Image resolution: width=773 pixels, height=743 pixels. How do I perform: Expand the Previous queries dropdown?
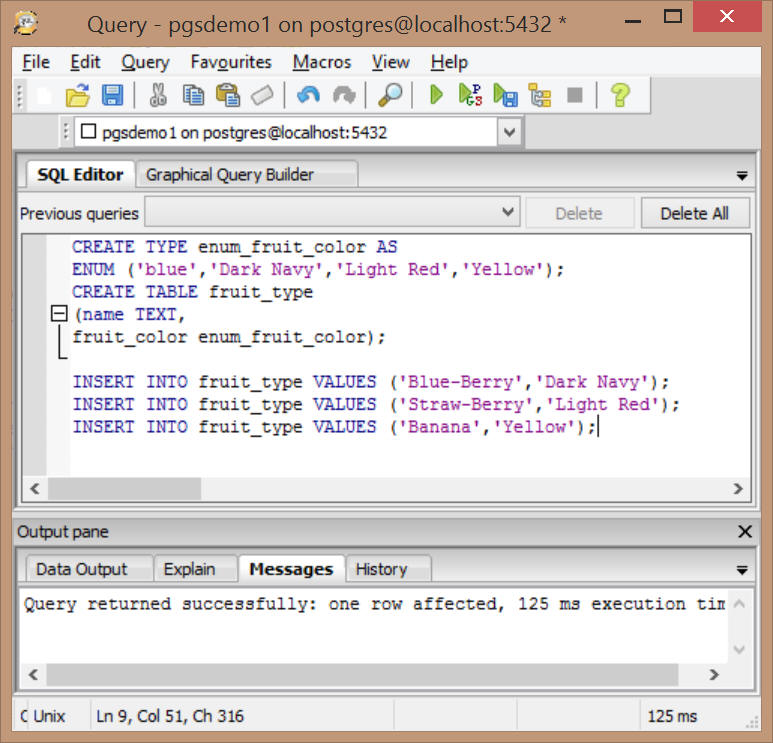[x=508, y=212]
